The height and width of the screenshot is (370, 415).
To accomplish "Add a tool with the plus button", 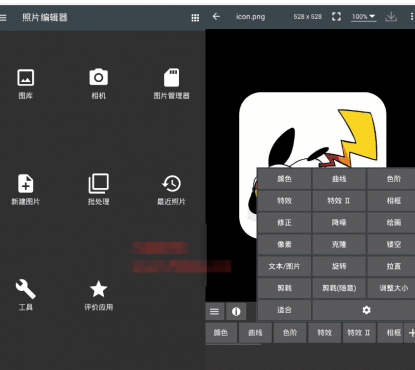I will point(411,332).
